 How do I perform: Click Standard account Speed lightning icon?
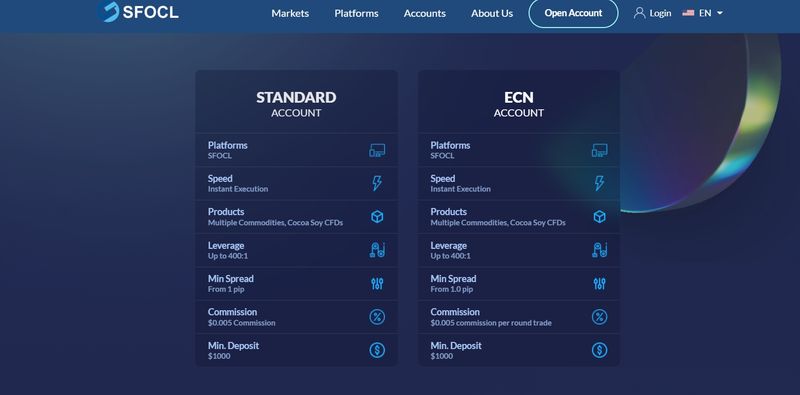point(377,183)
